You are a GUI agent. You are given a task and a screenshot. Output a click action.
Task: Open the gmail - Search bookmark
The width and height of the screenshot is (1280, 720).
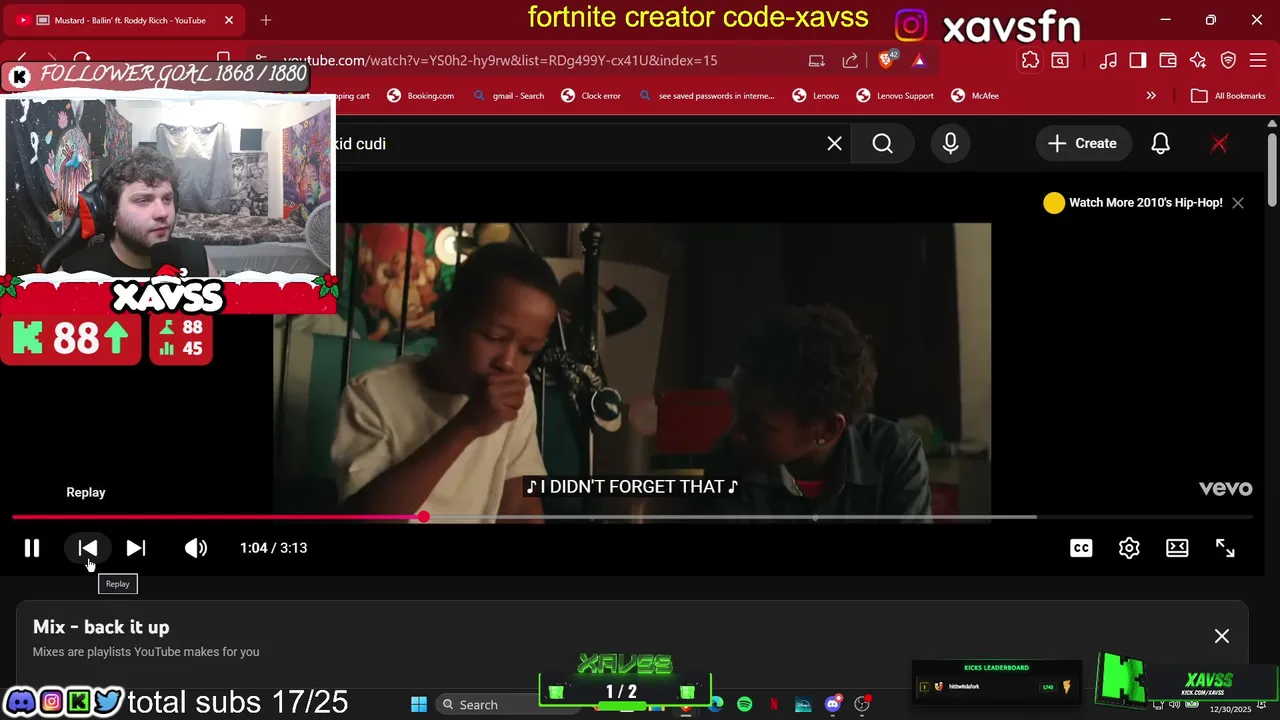tap(508, 96)
